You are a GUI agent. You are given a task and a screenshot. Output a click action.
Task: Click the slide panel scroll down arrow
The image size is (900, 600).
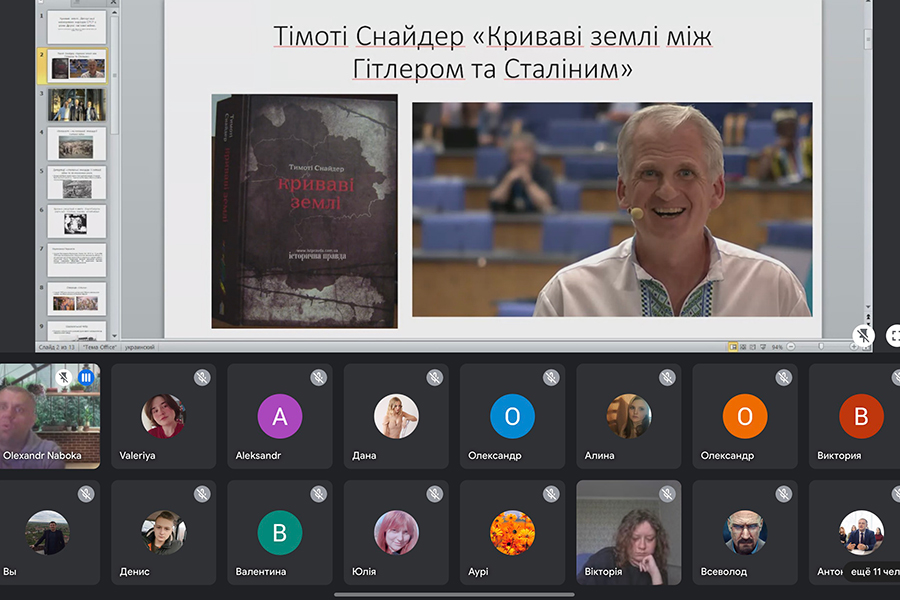(114, 335)
